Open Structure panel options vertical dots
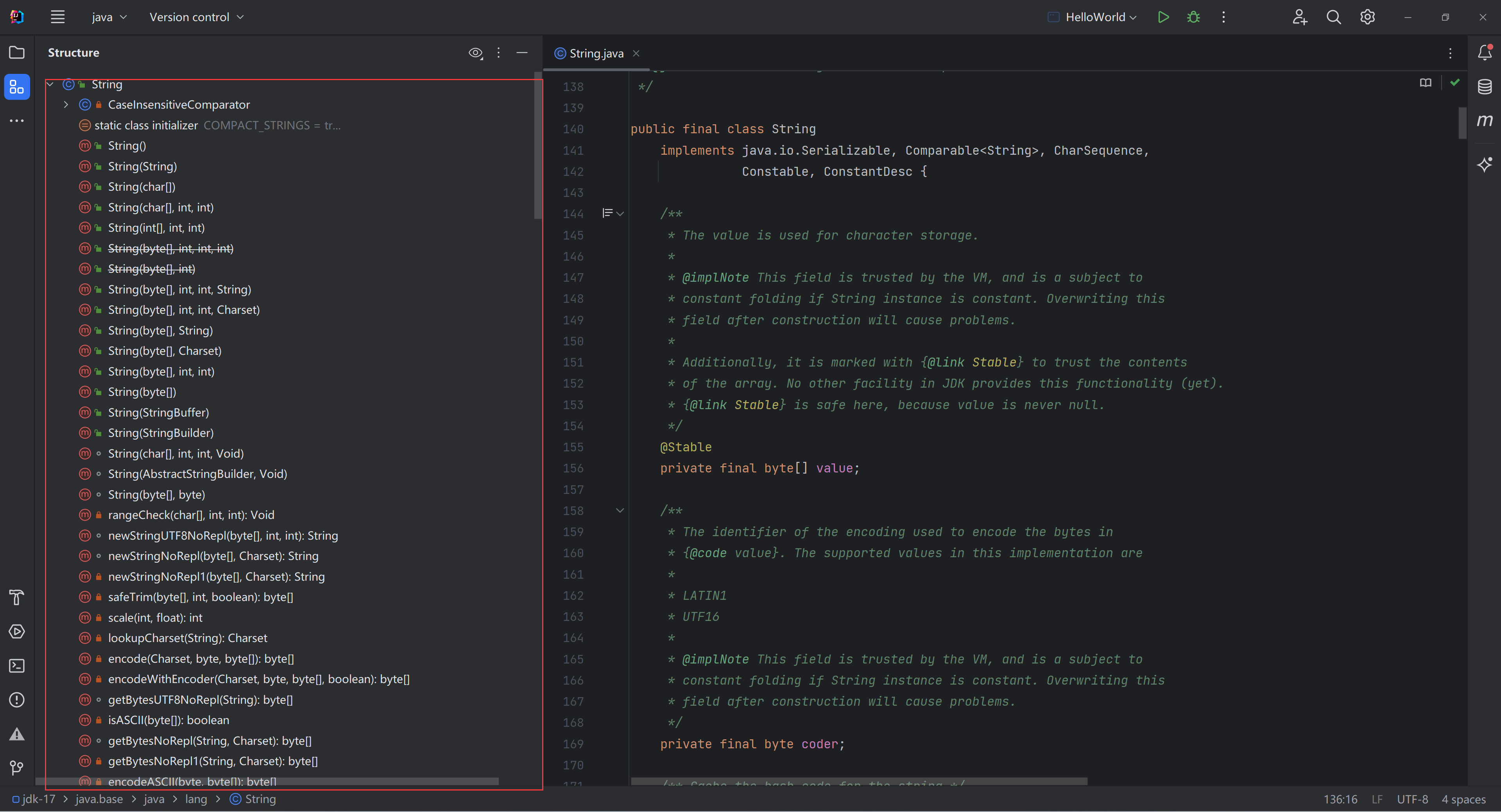Screen dimensions: 1501x812 pyautogui.click(x=498, y=52)
